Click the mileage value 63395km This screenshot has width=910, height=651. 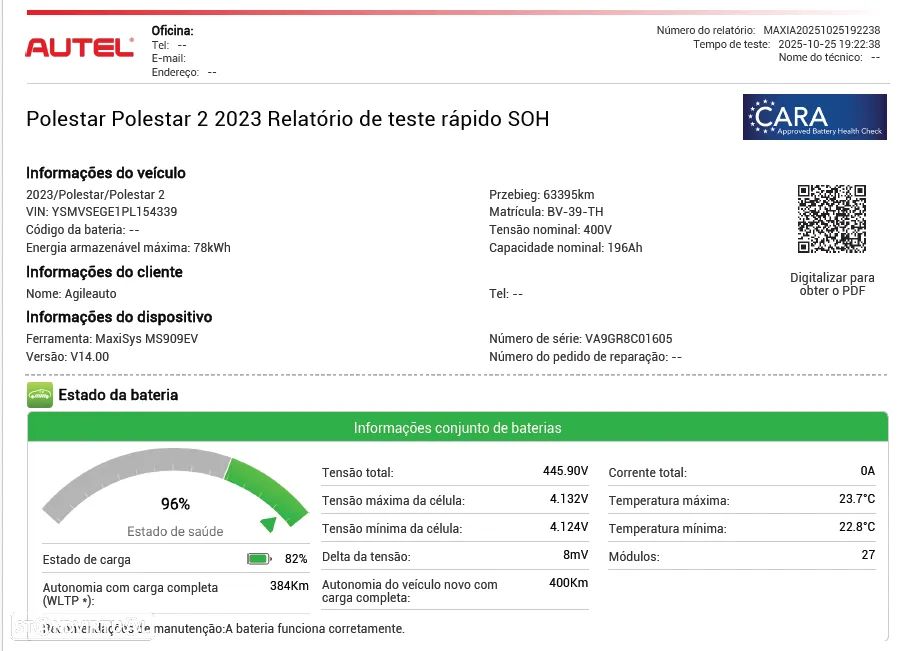click(x=568, y=194)
